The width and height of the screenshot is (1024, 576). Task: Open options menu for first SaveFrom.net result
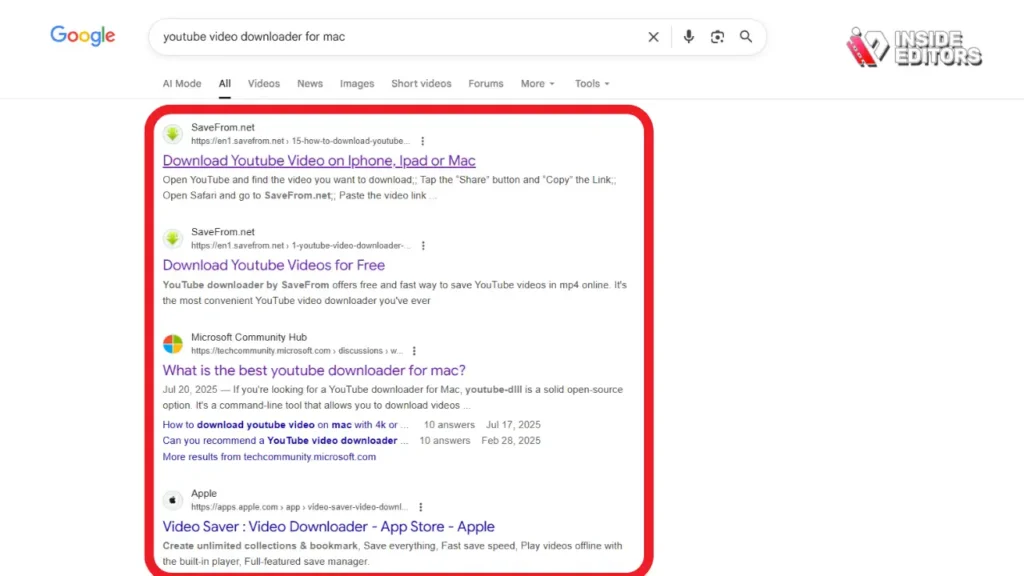pyautogui.click(x=423, y=141)
